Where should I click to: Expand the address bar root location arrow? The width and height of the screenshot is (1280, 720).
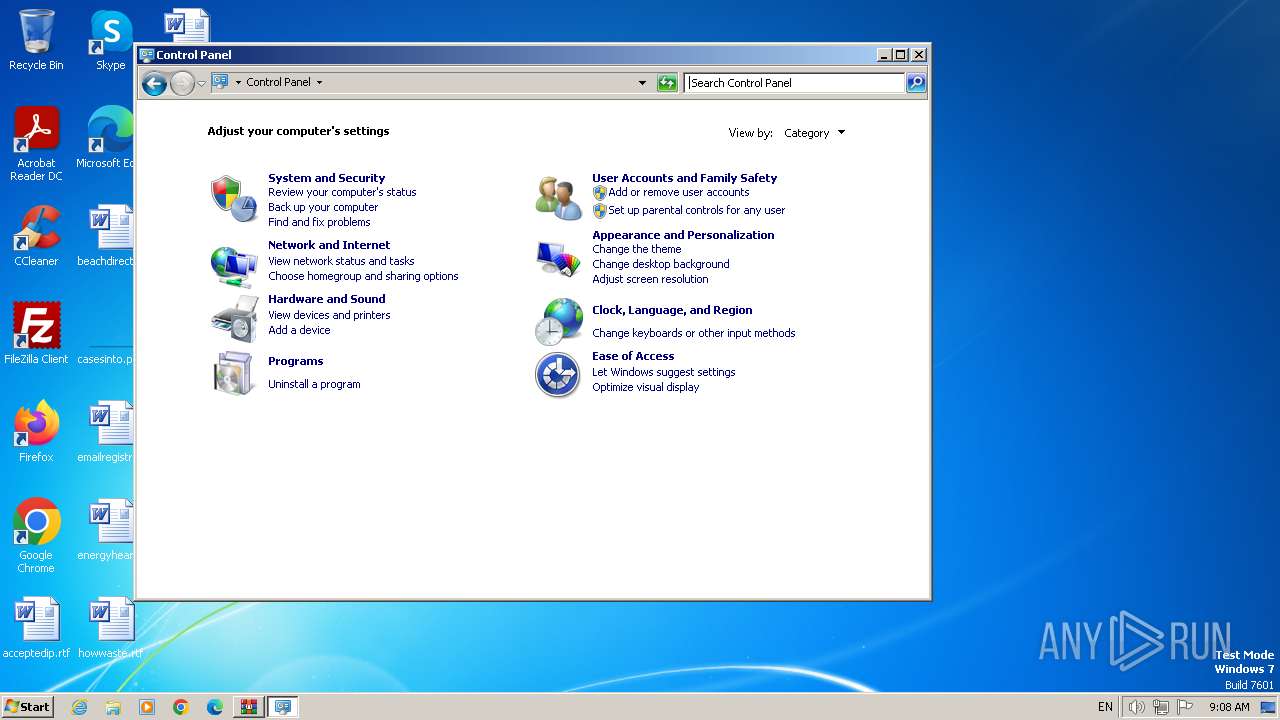[238, 83]
